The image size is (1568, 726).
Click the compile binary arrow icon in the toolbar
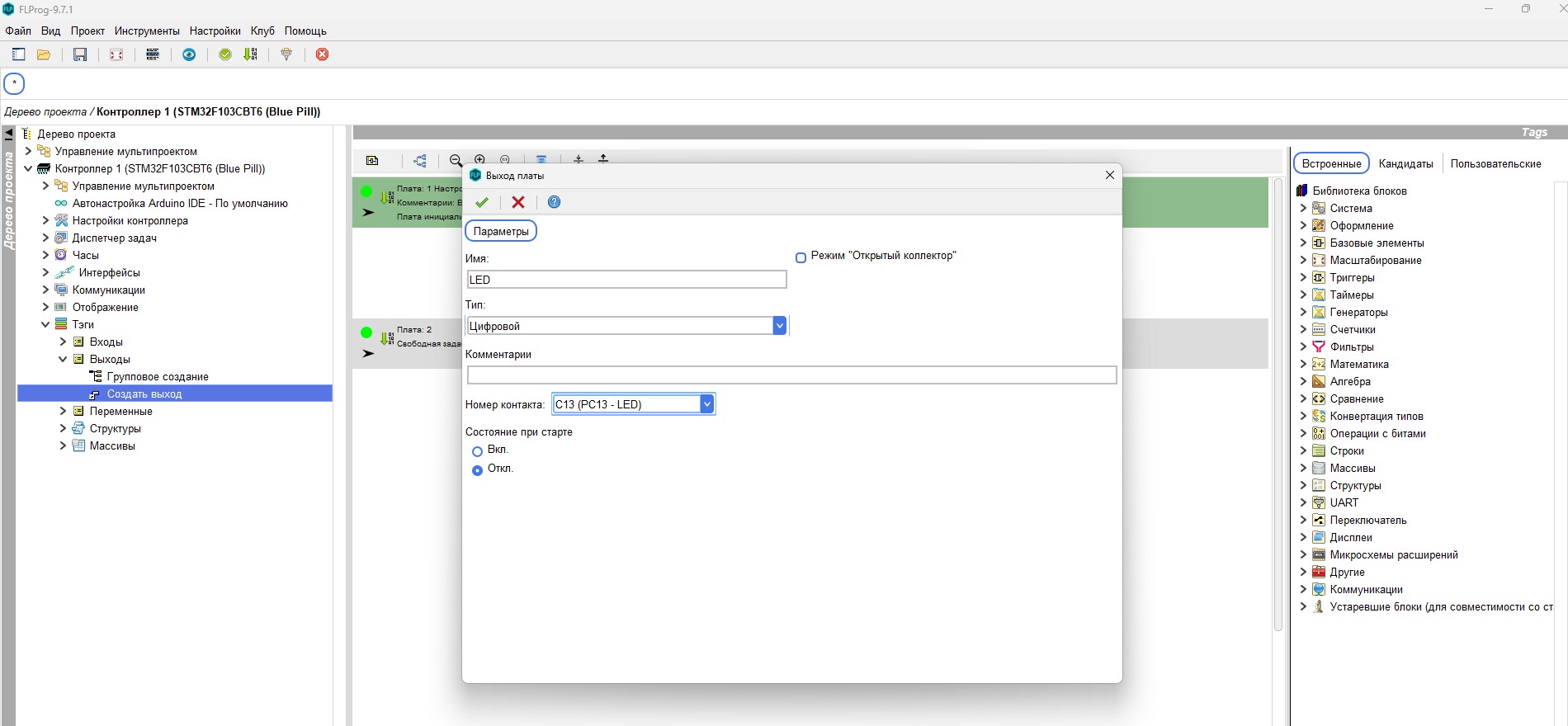tap(250, 54)
